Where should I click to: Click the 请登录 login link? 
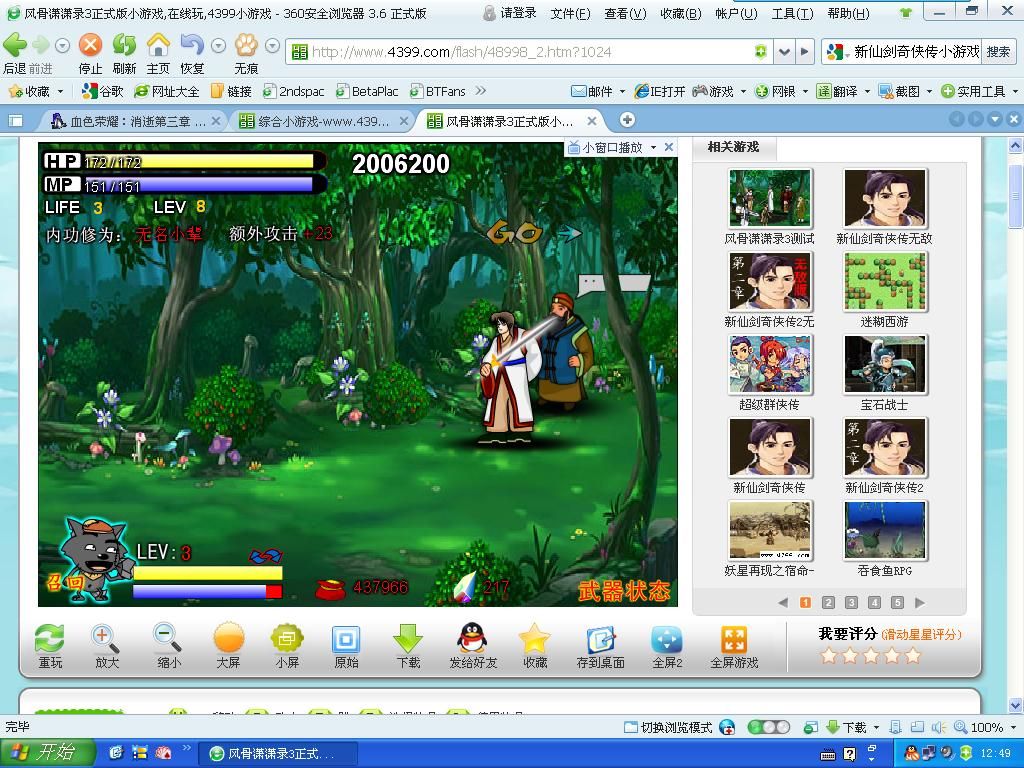pyautogui.click(x=518, y=13)
